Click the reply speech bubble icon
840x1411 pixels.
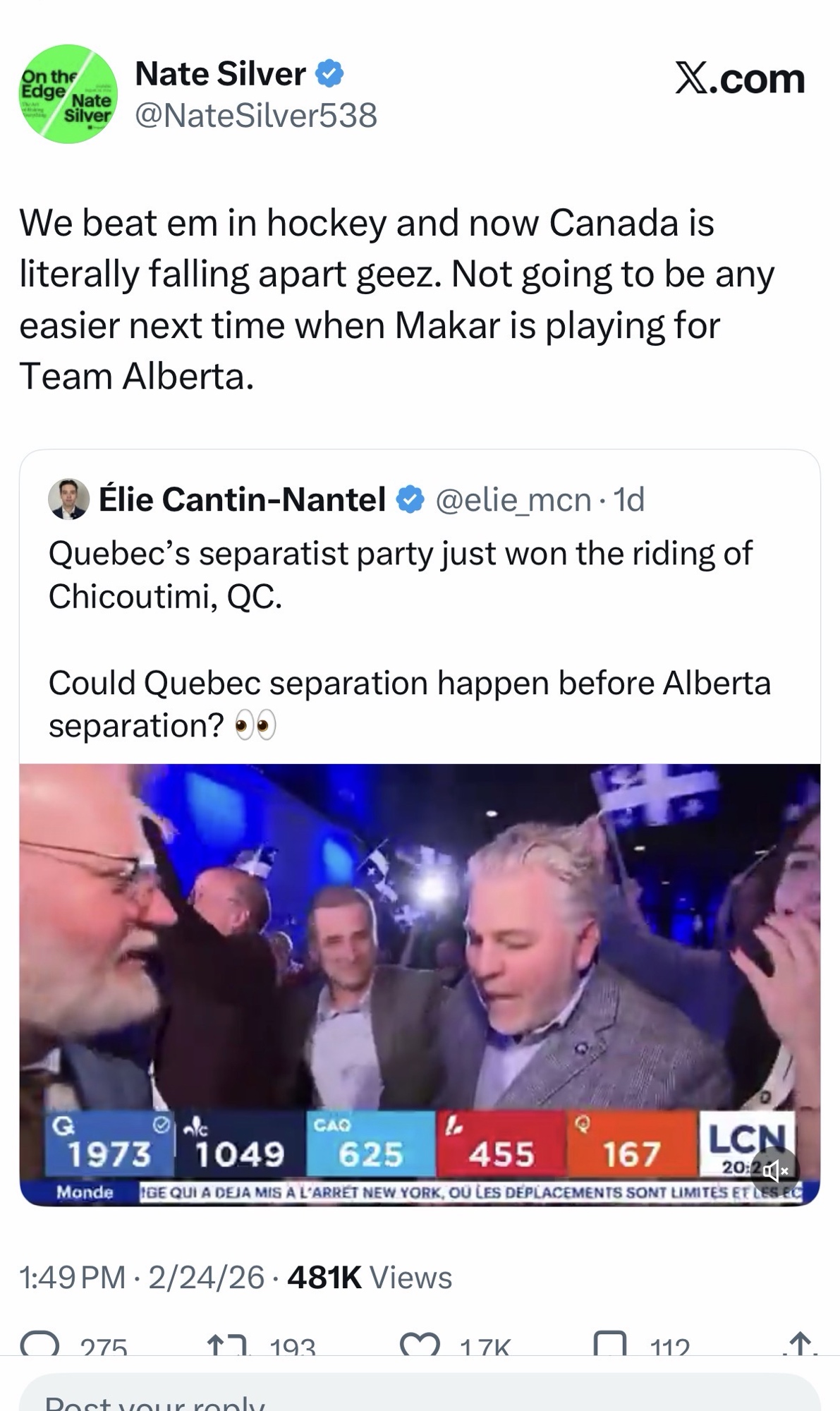coord(39,1343)
